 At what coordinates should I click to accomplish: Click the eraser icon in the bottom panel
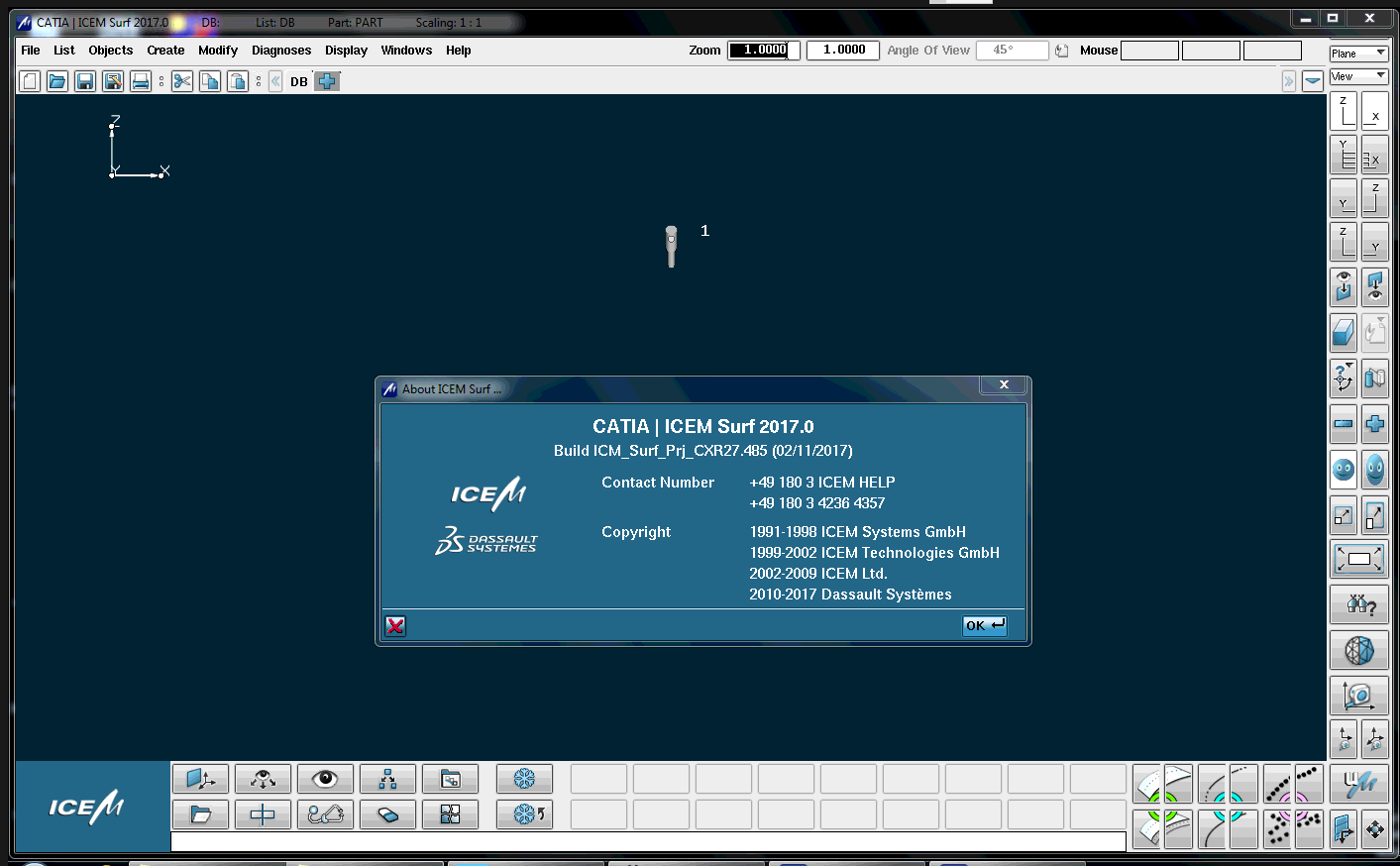(x=387, y=814)
